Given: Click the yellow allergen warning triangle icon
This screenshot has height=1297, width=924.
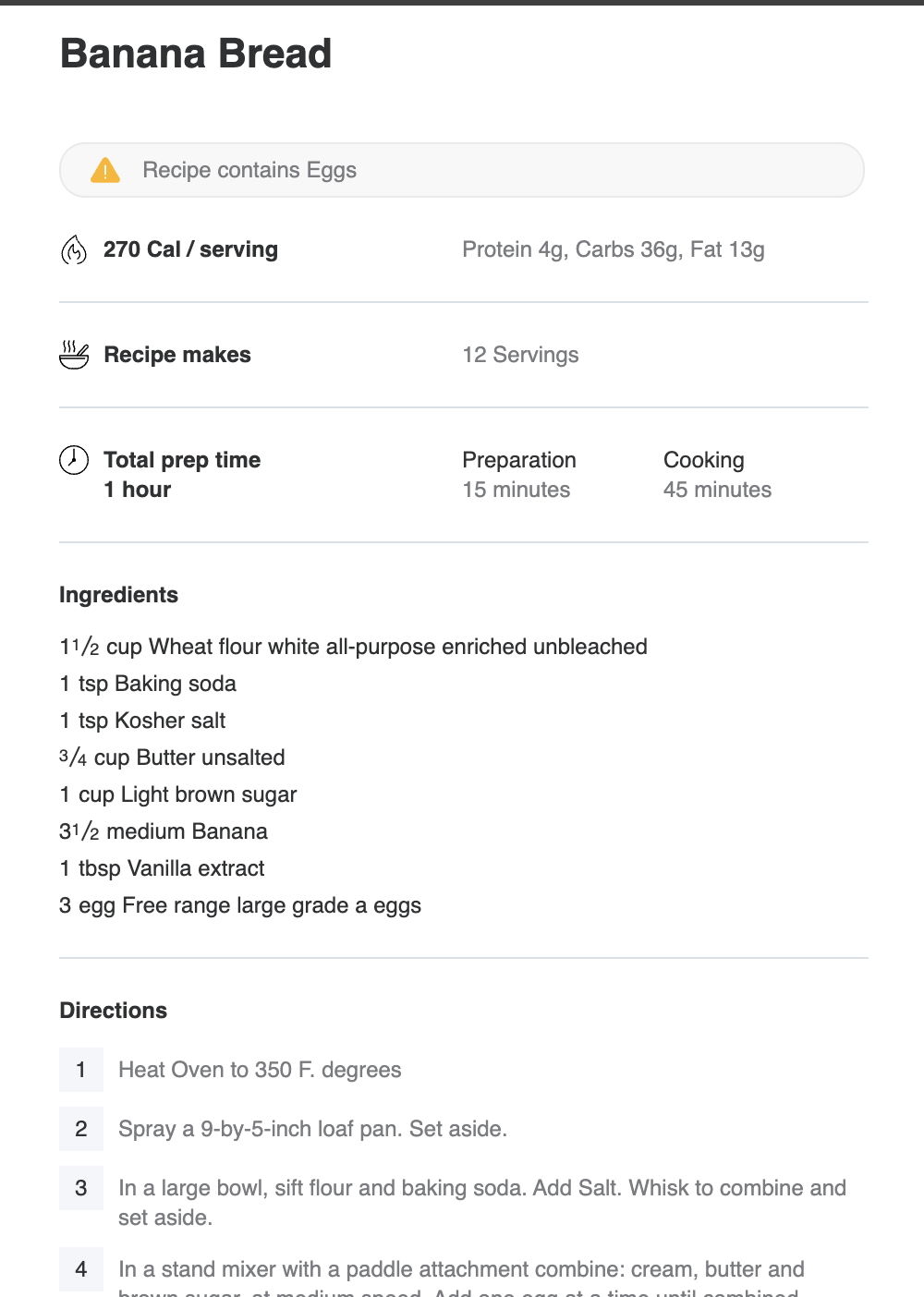Looking at the screenshot, I should pyautogui.click(x=105, y=170).
